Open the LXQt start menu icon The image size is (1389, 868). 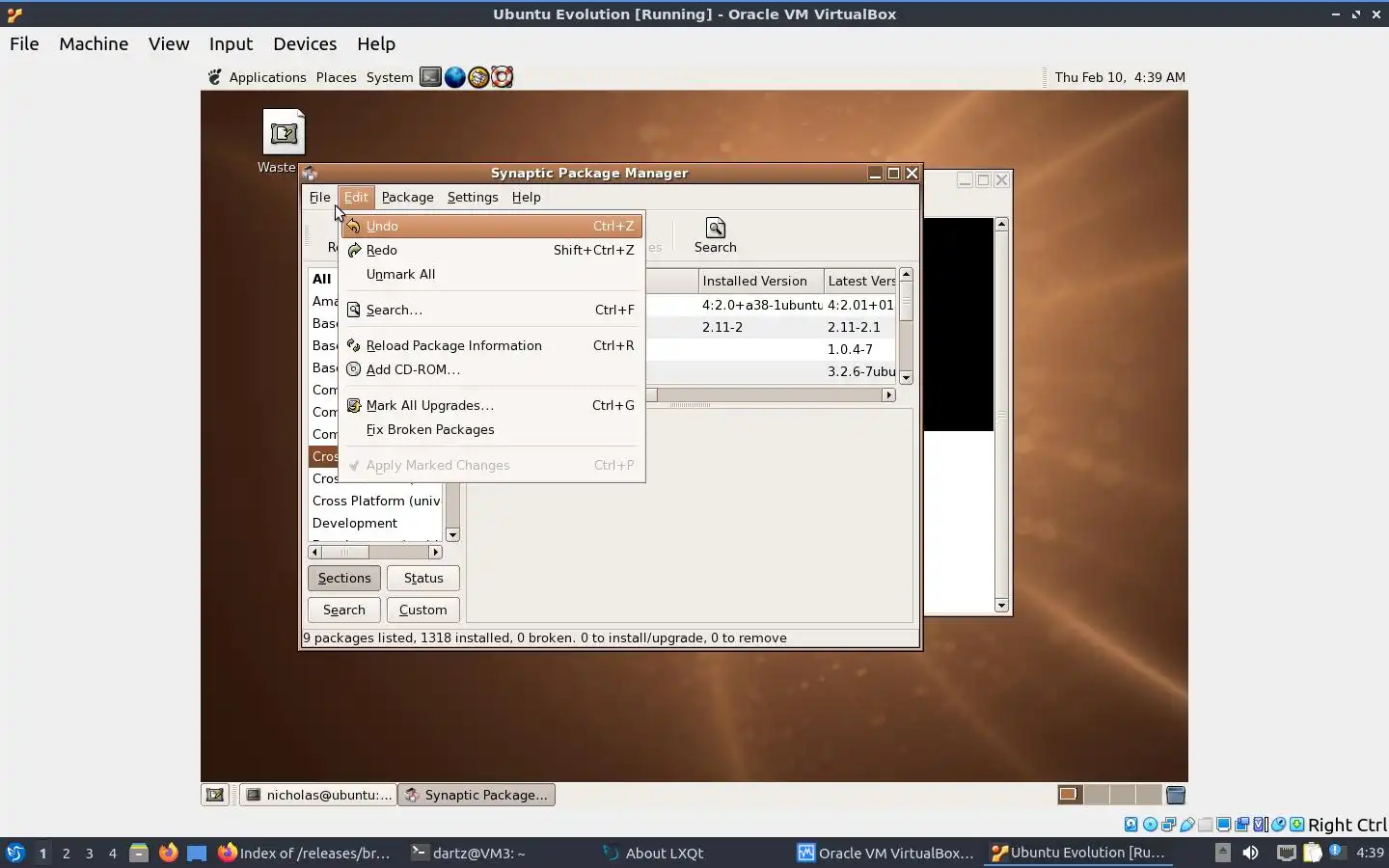[x=15, y=853]
